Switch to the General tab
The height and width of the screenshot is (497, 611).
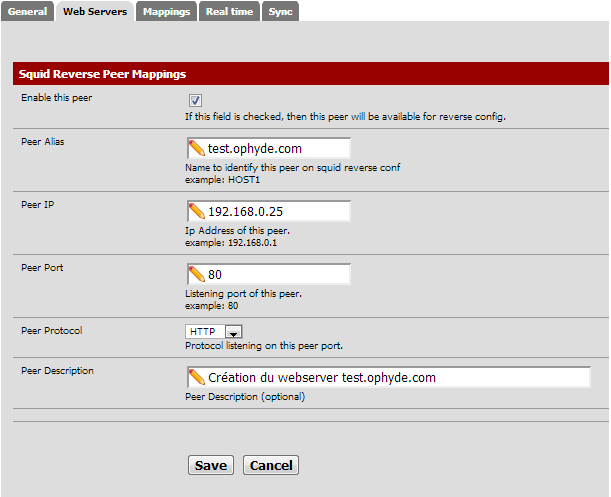coord(28,11)
